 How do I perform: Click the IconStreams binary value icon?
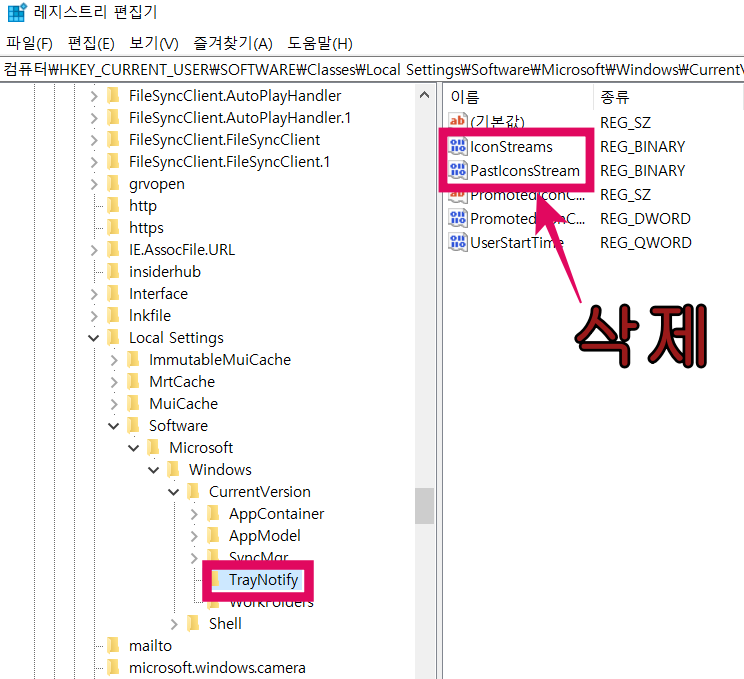[458, 147]
